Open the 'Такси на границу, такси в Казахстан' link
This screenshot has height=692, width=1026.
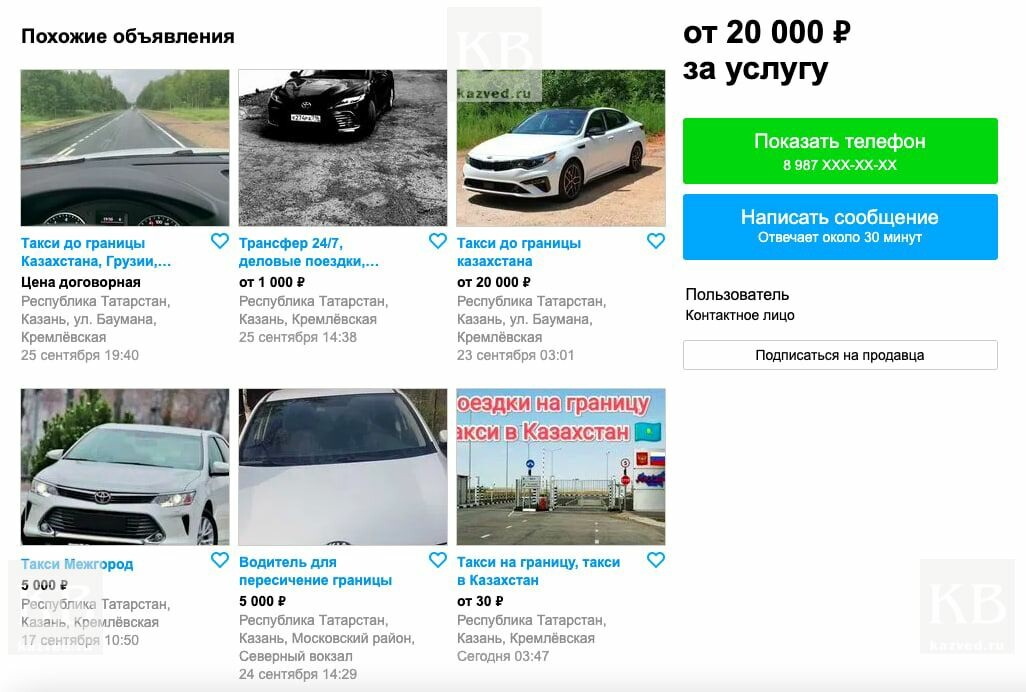pos(539,571)
